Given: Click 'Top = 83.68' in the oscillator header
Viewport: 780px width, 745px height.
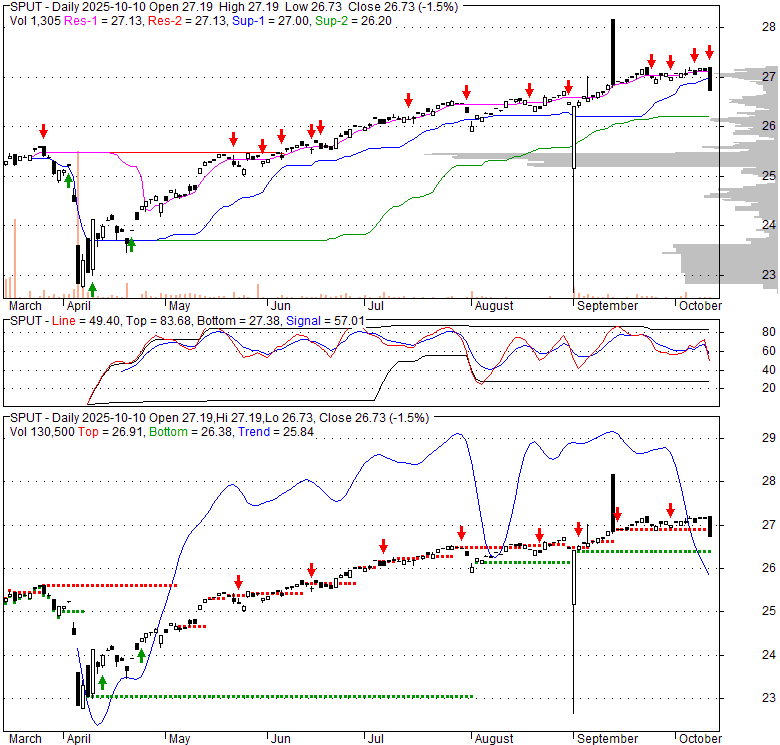Looking at the screenshot, I should click(x=158, y=321).
